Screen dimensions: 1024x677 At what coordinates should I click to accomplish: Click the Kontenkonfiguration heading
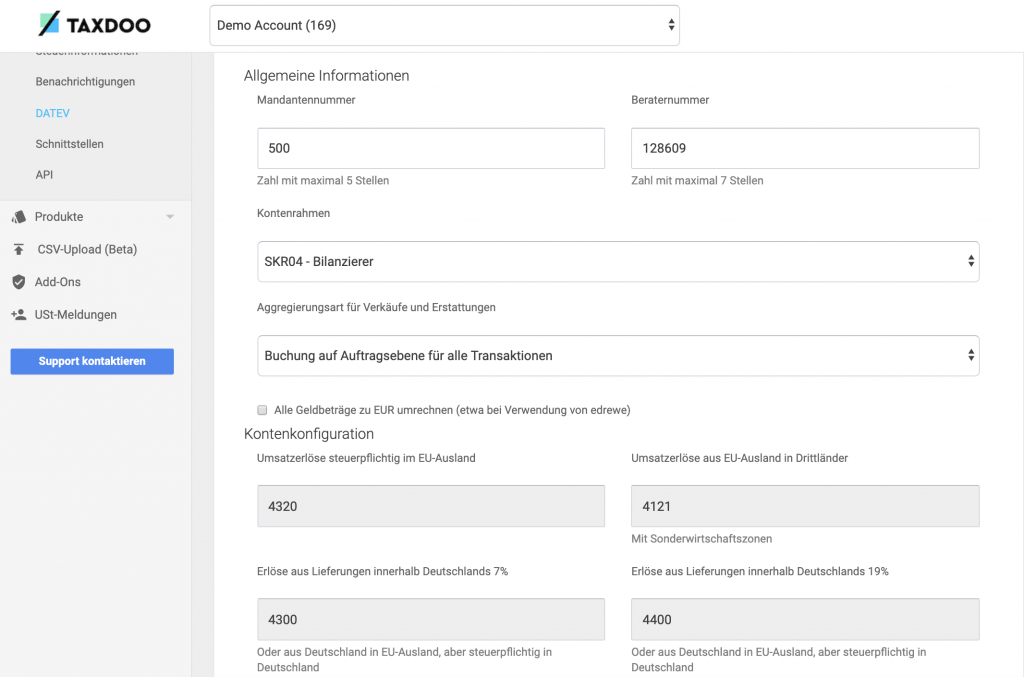tap(309, 434)
